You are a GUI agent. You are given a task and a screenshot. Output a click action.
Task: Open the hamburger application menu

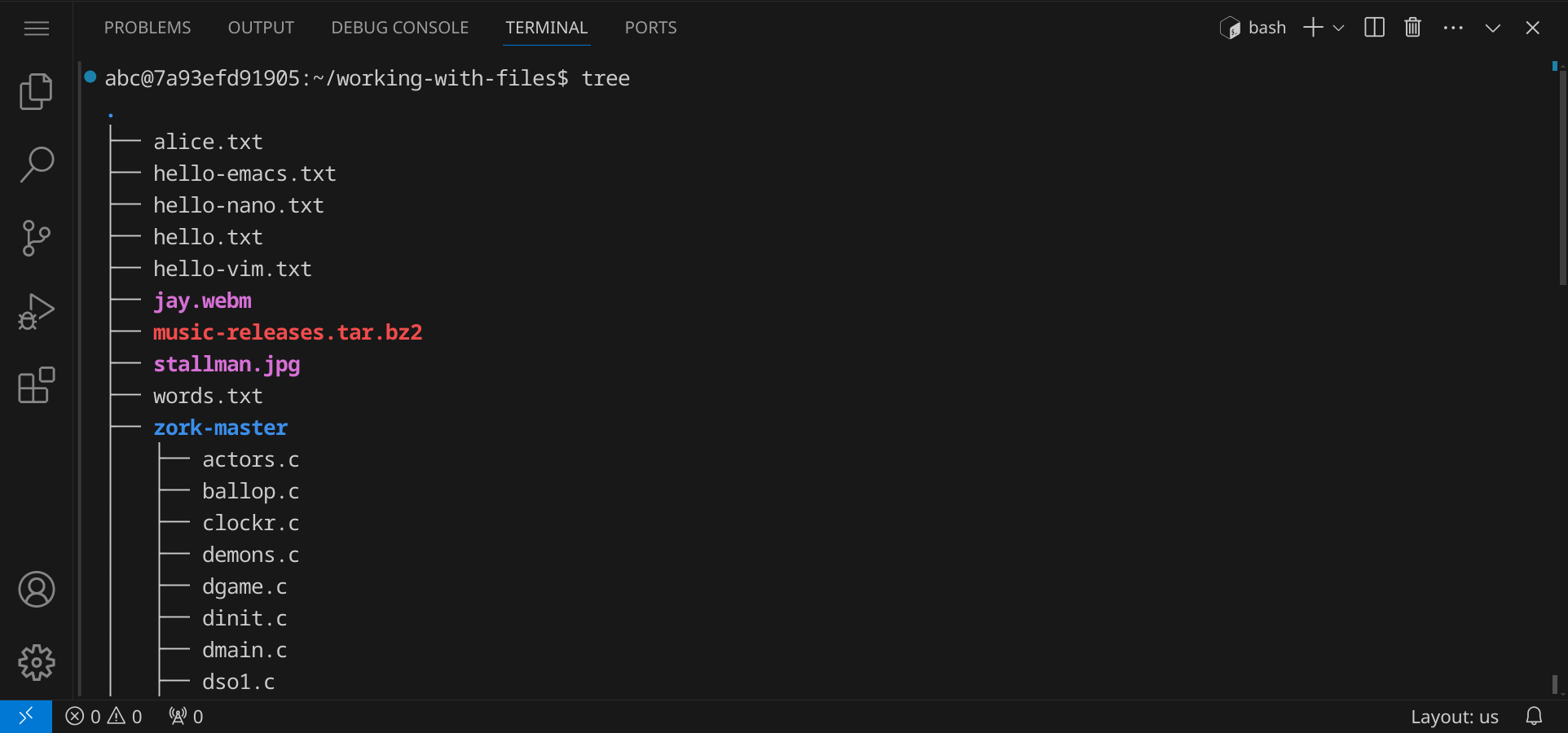pos(36,29)
